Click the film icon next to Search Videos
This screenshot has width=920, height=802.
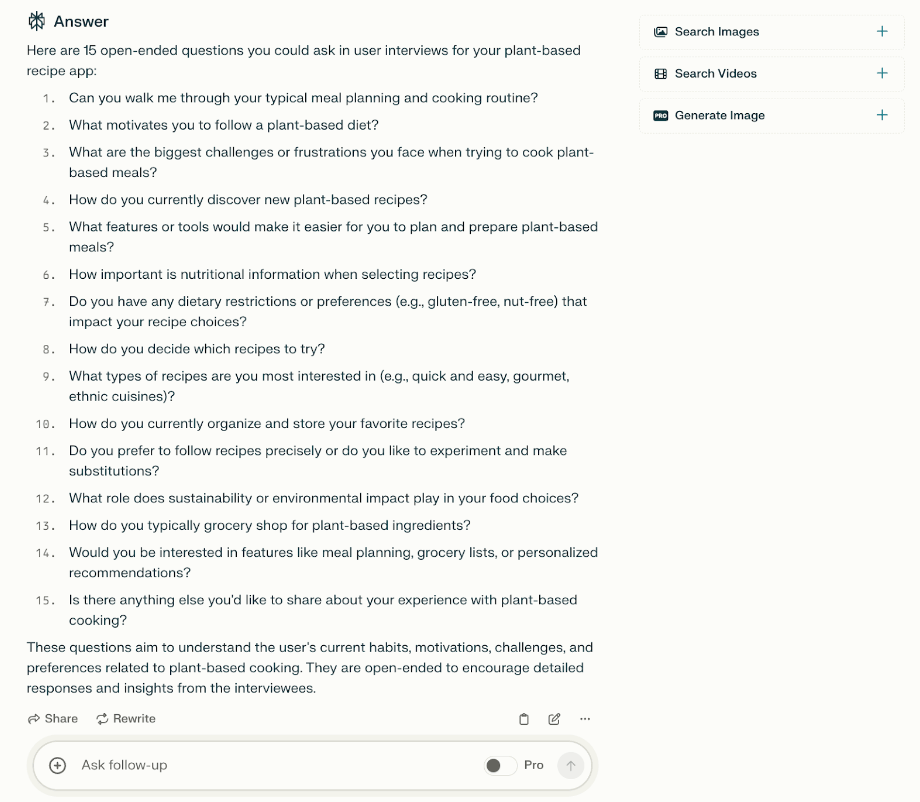661,73
